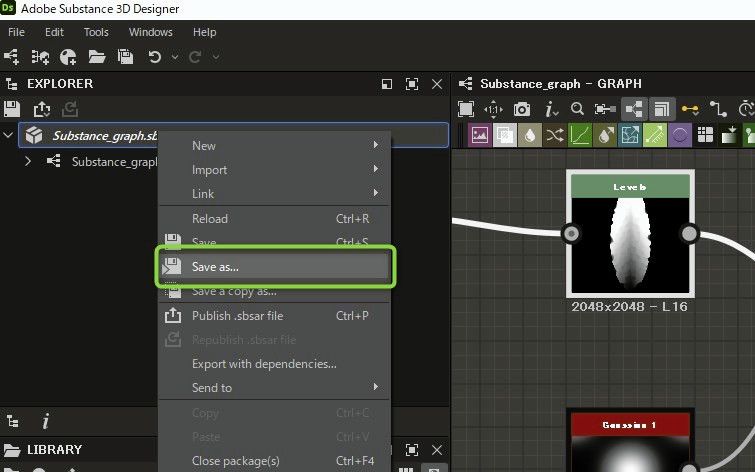Add the teal Distance node icon
The height and width of the screenshot is (472, 755).
tap(630, 135)
